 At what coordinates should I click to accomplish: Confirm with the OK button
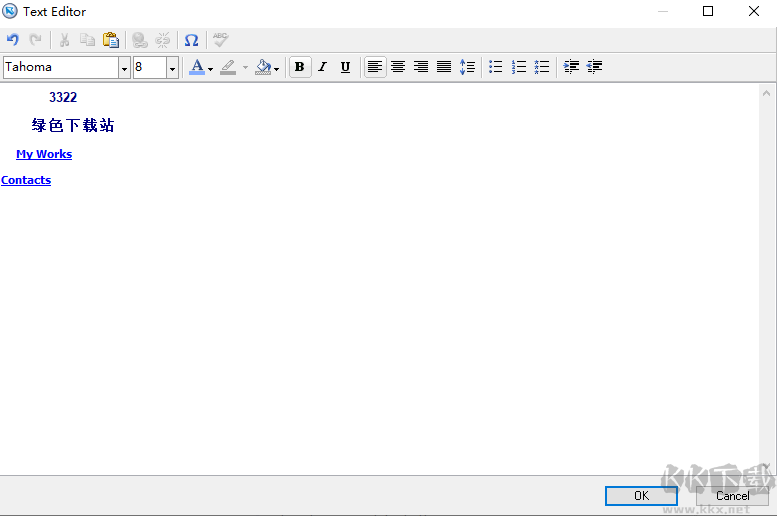[x=641, y=496]
